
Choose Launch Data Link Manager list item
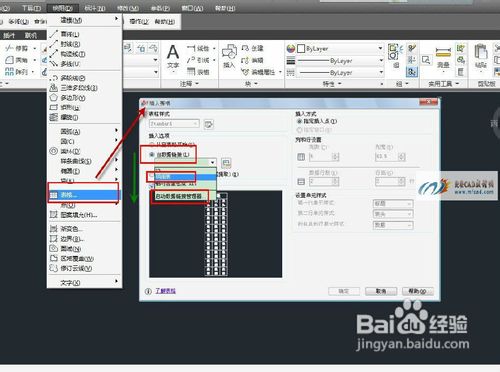tap(179, 196)
